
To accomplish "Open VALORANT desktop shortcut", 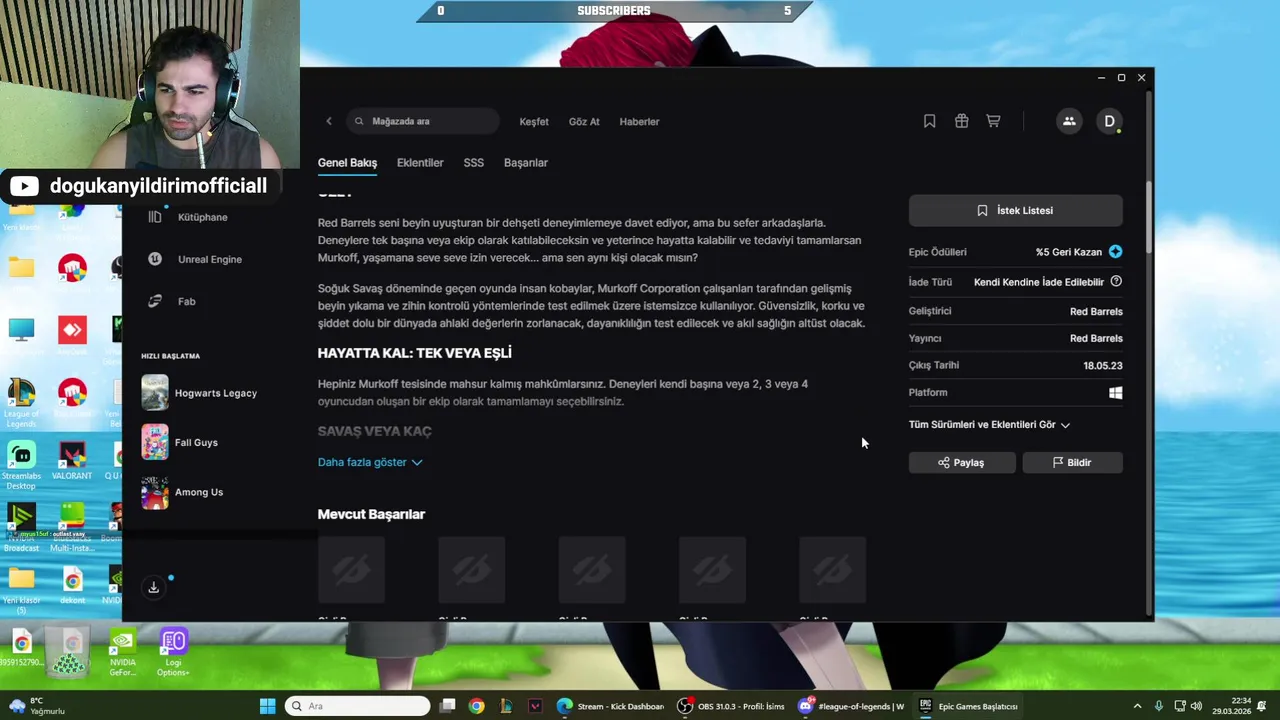I will [72, 461].
